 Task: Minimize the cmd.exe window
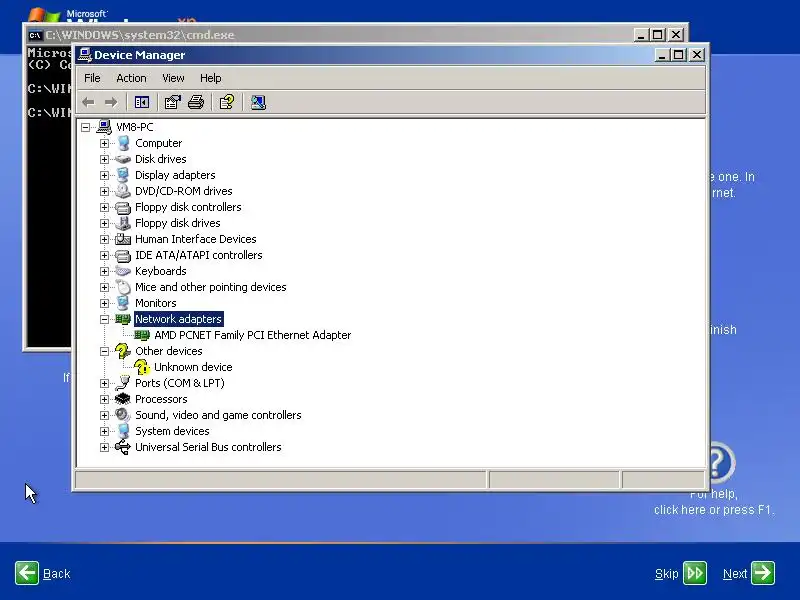click(641, 35)
